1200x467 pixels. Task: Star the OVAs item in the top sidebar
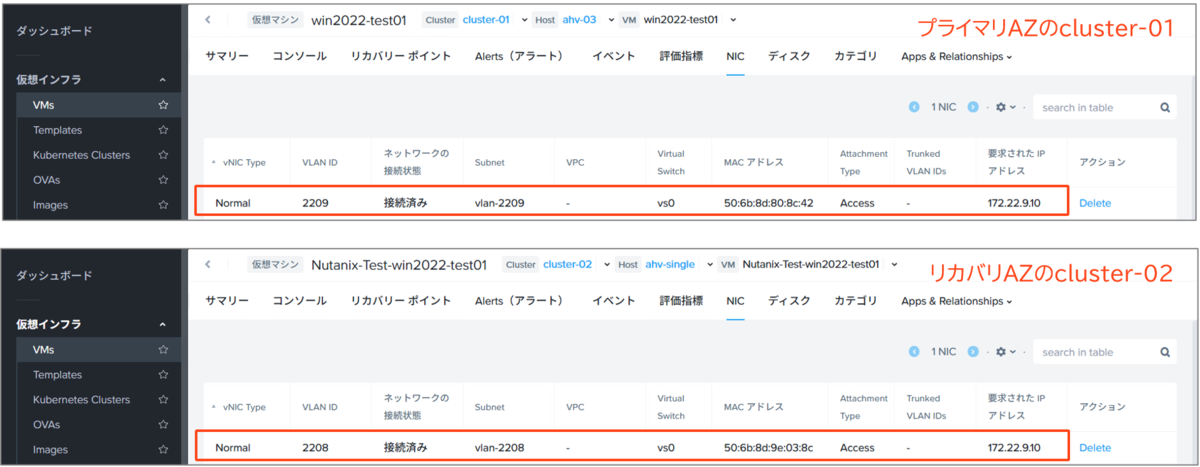point(163,180)
